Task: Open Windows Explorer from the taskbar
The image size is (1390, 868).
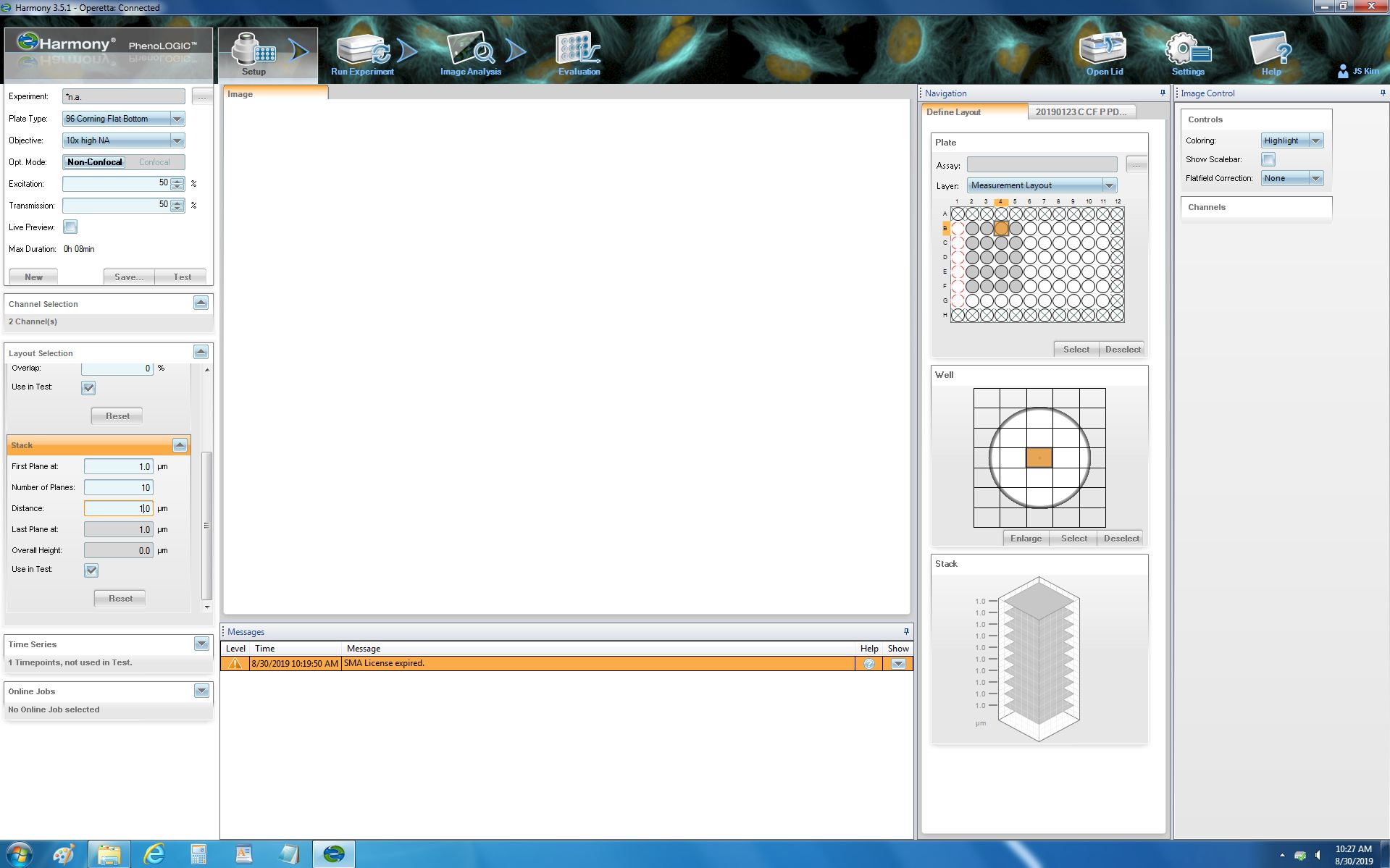Action: point(109,854)
